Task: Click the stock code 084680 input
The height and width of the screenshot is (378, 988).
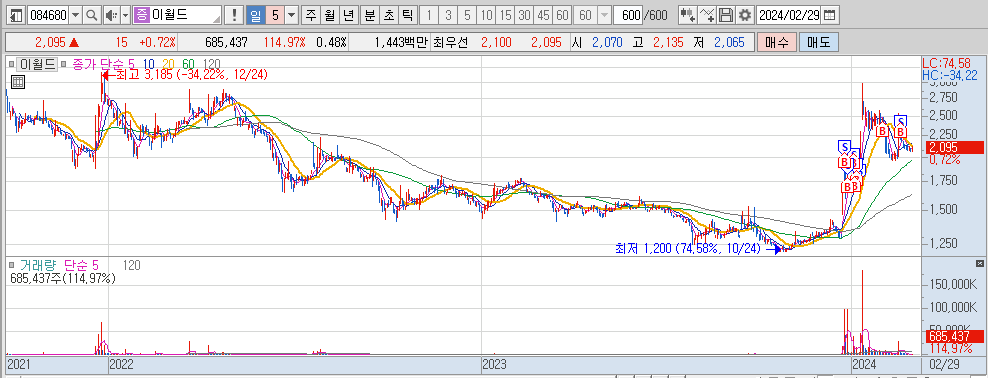Action: (48, 14)
